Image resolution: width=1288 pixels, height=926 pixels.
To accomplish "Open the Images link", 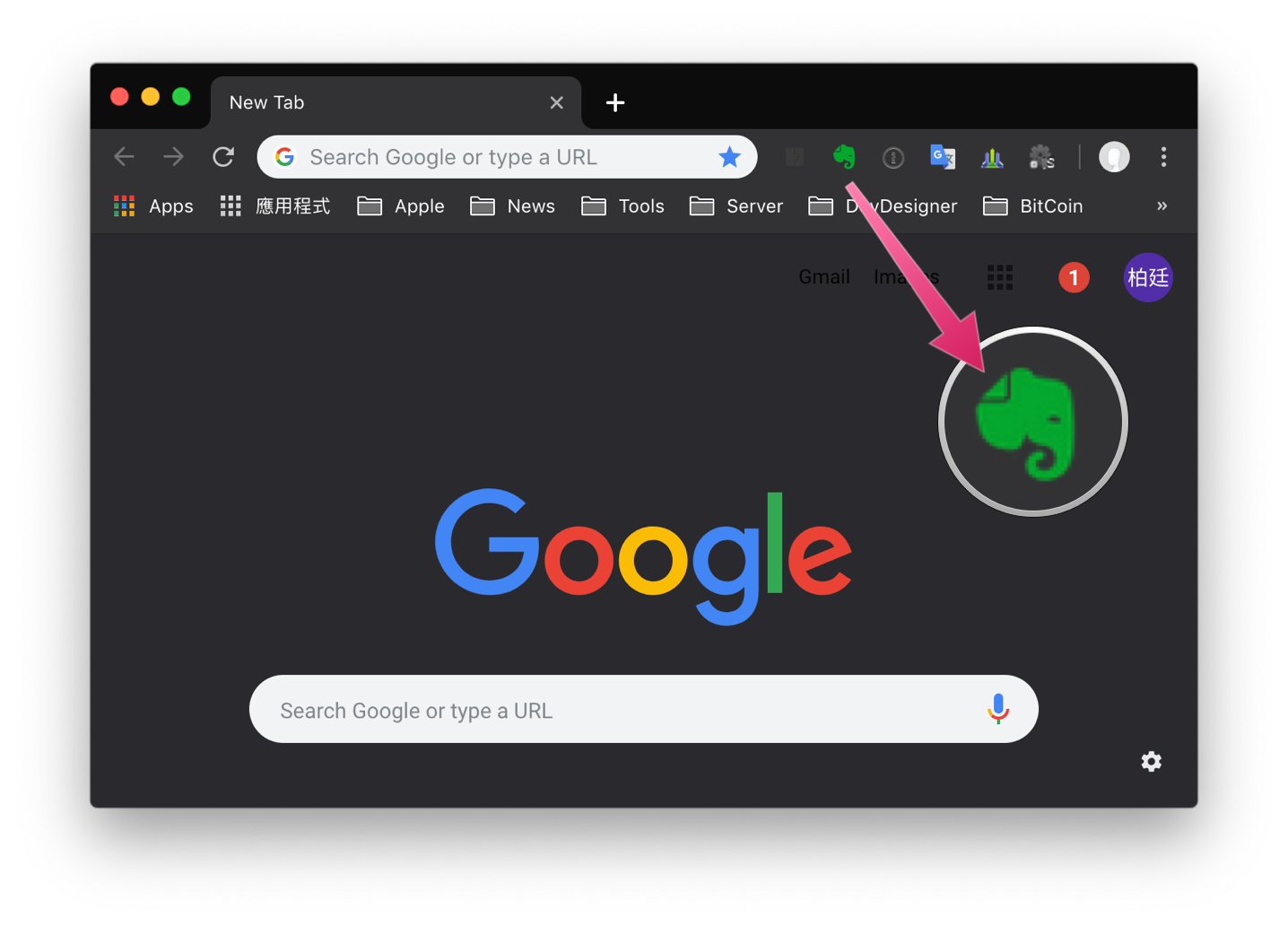I will point(905,276).
